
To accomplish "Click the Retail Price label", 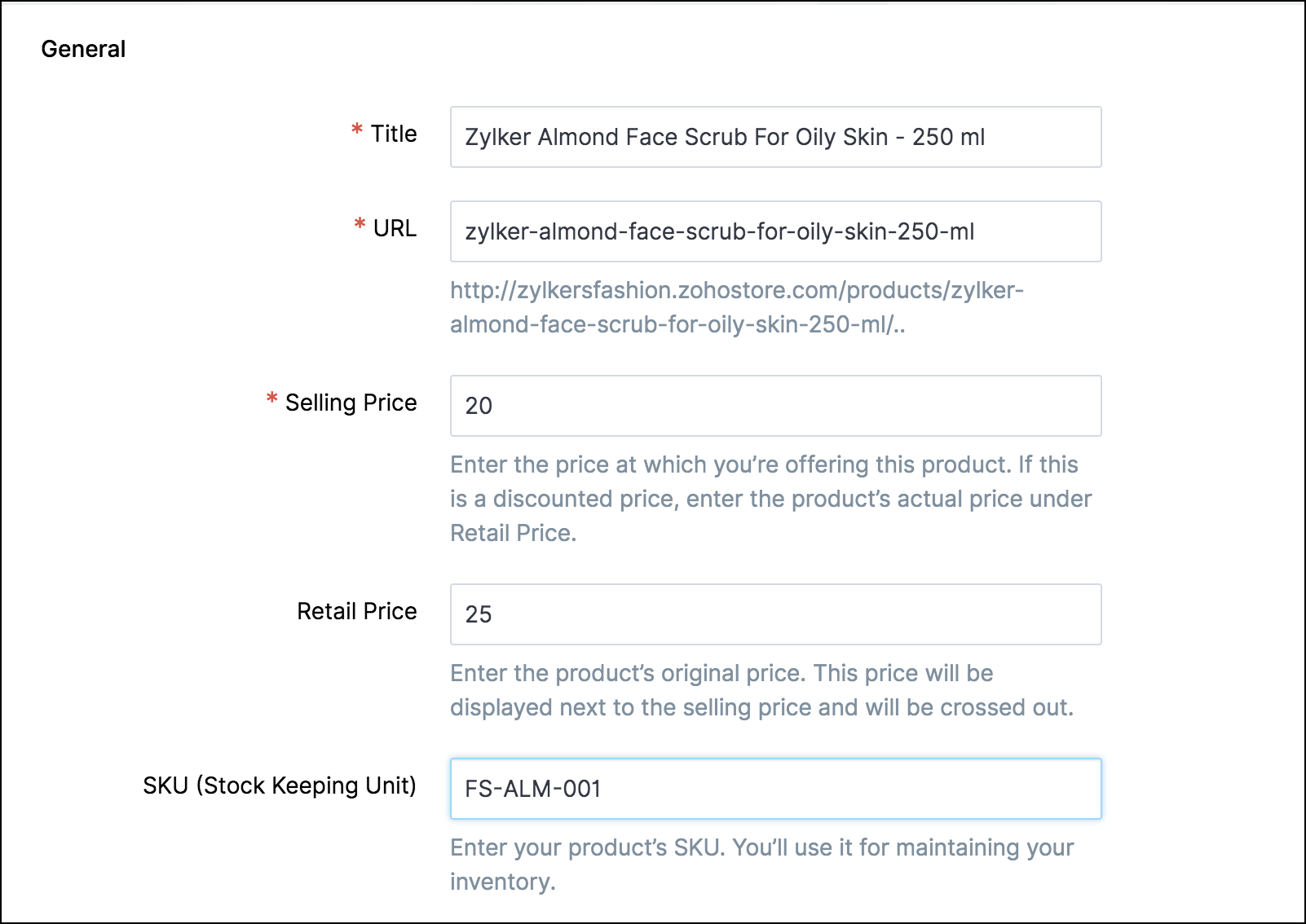I will tap(356, 611).
